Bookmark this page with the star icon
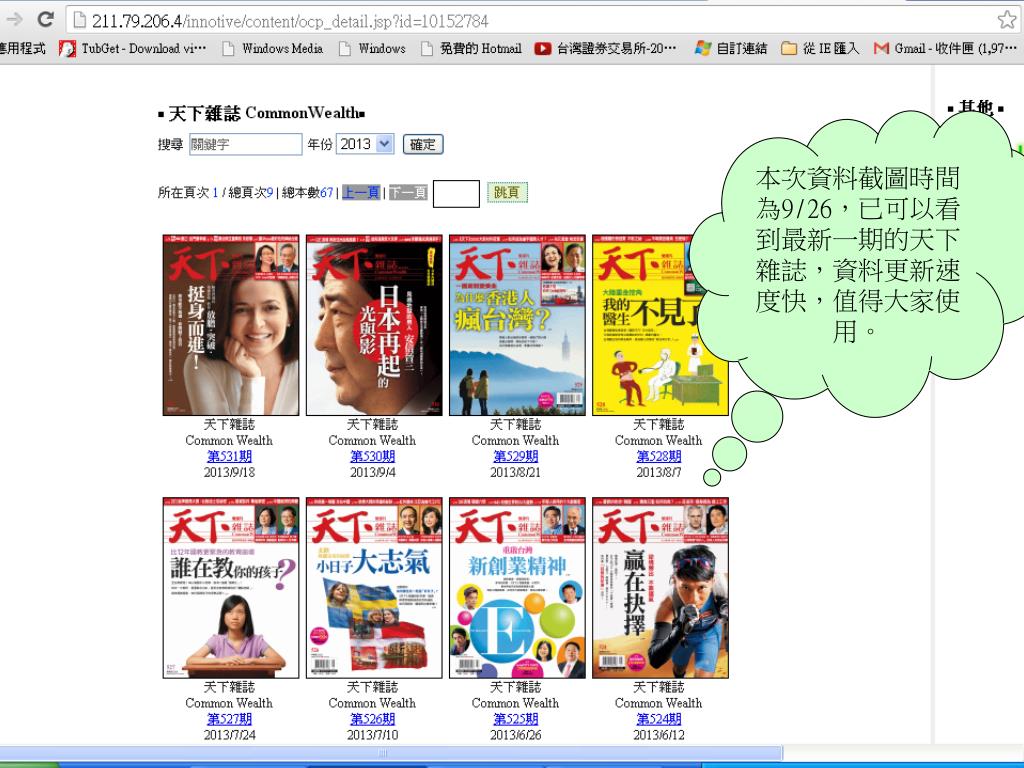Image resolution: width=1024 pixels, height=768 pixels. point(1008,20)
